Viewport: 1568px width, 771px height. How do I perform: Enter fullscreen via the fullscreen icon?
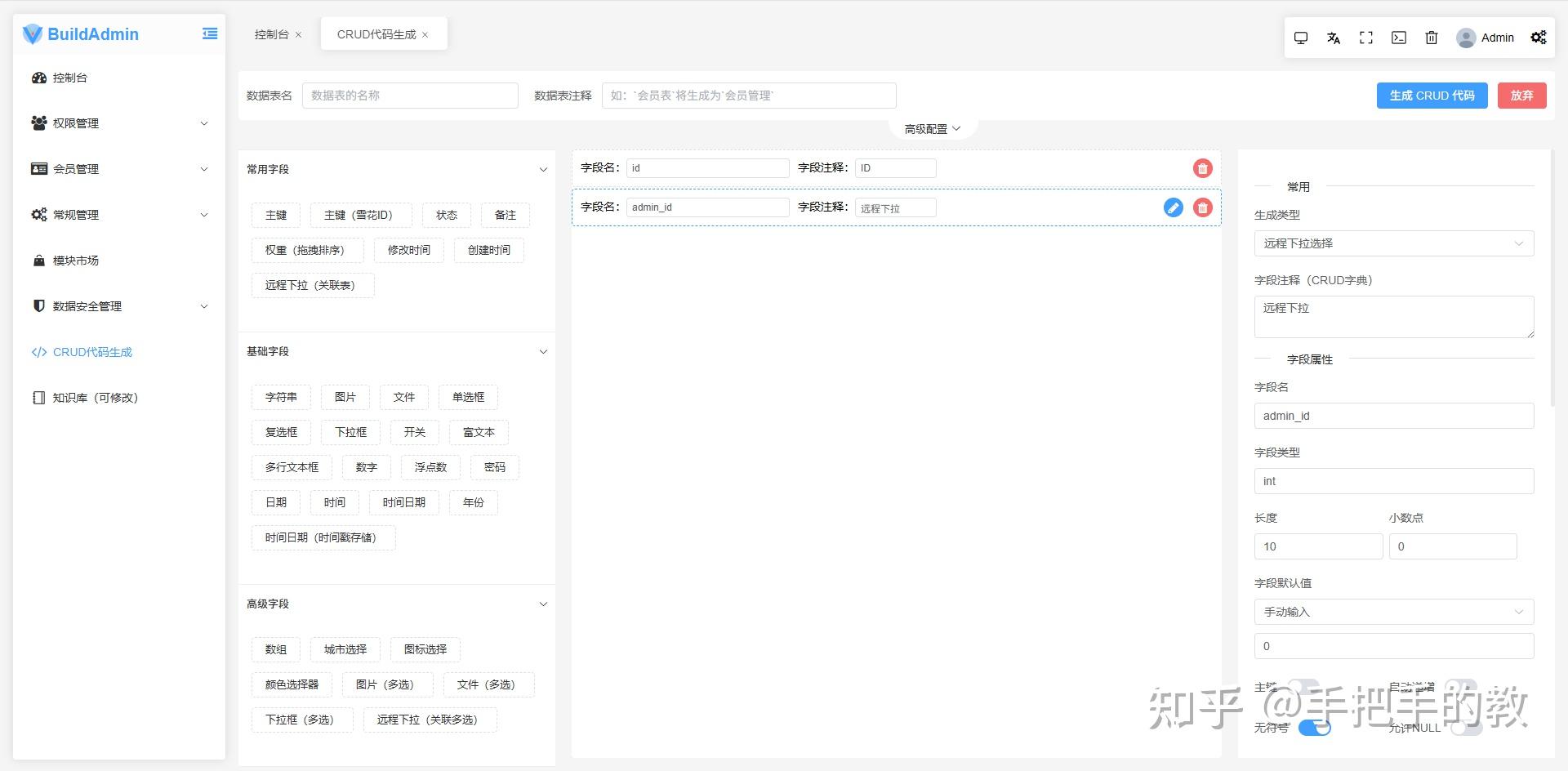point(1366,38)
